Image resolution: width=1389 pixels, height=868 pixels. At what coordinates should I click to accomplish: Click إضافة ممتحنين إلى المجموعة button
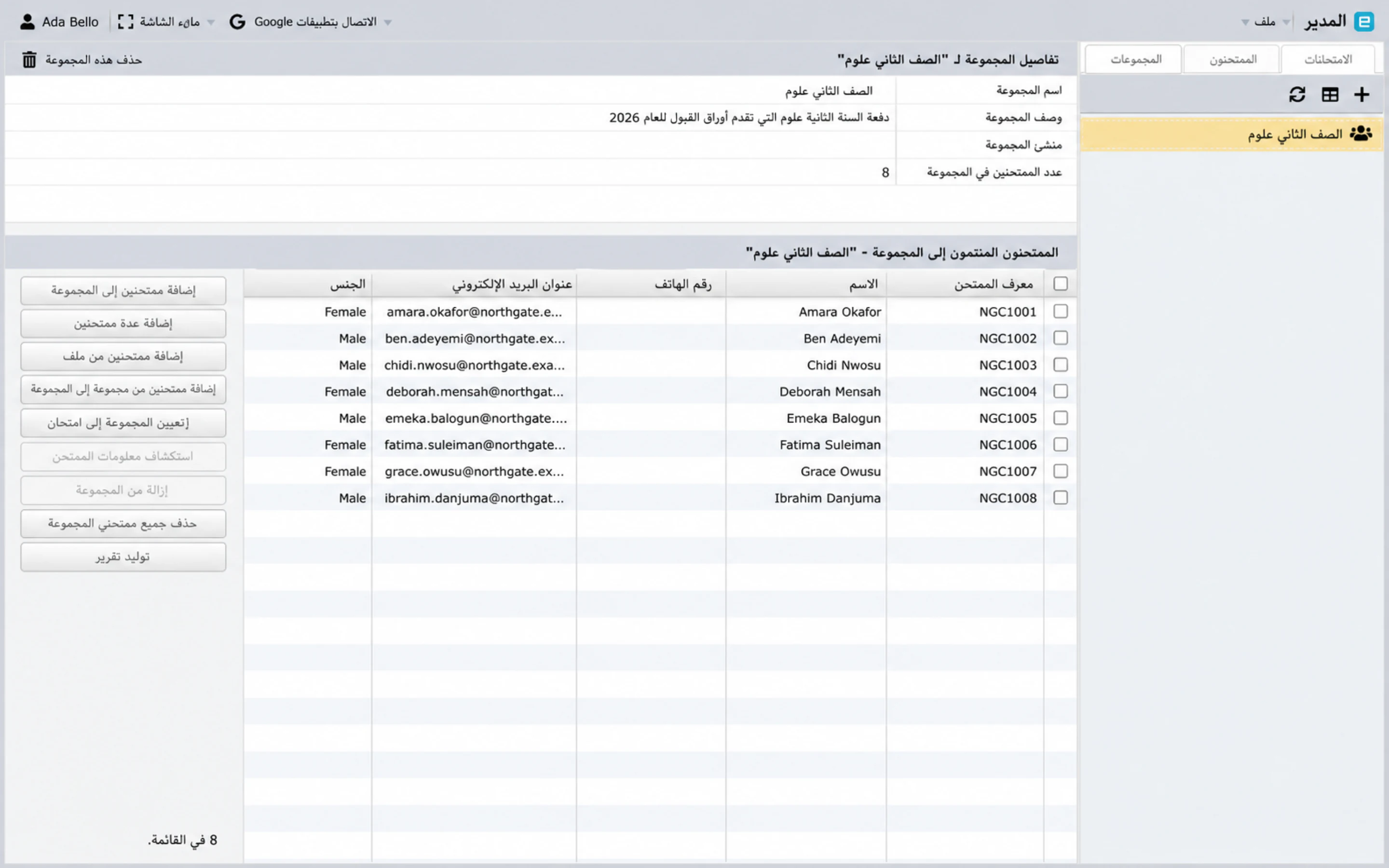coord(123,290)
